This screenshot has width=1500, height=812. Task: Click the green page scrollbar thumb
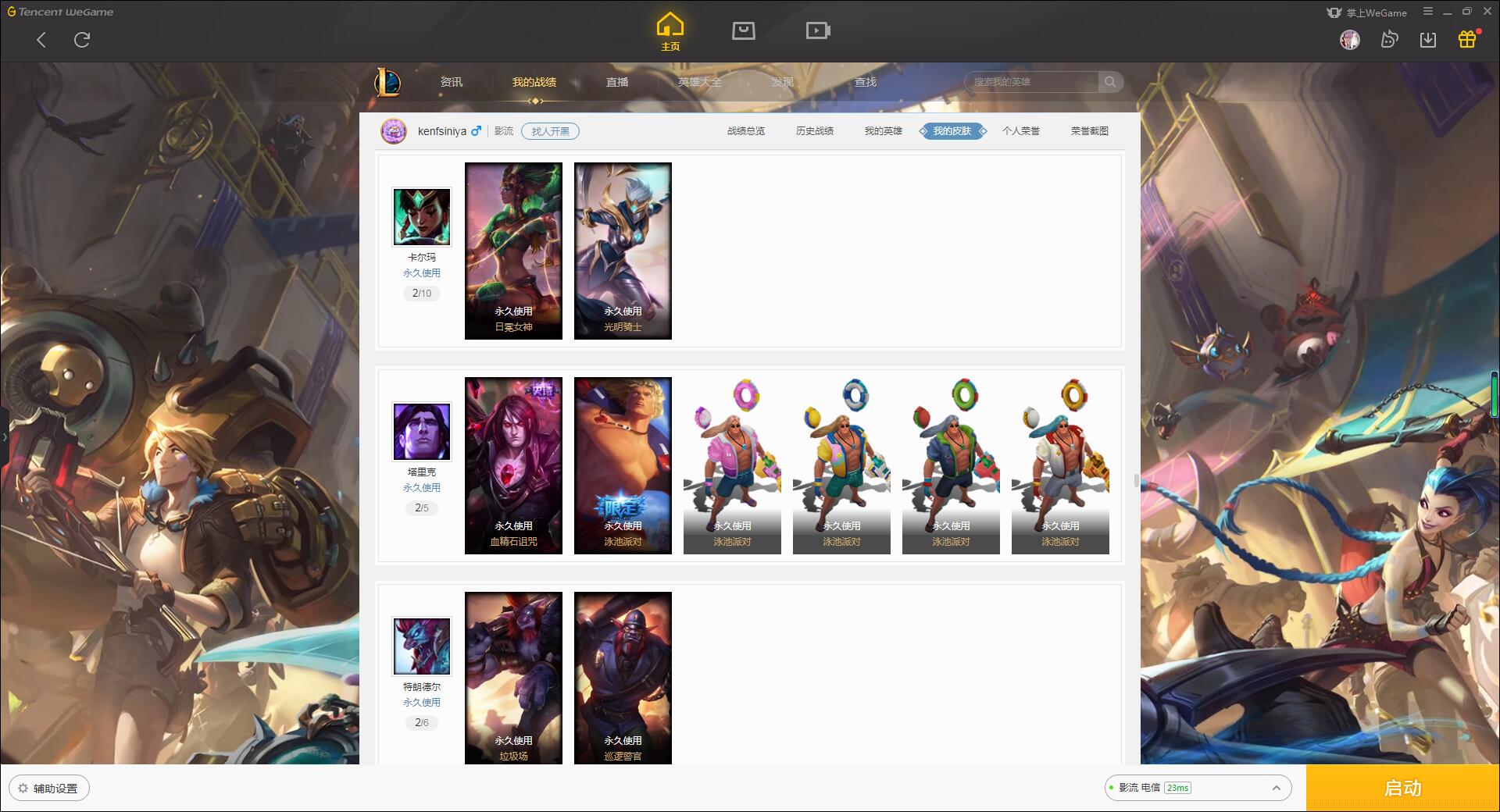point(1495,395)
